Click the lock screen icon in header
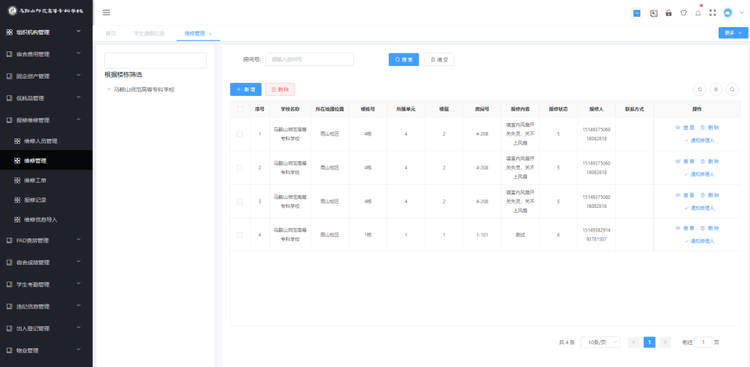Viewport: 750px width, 367px height. click(x=669, y=13)
